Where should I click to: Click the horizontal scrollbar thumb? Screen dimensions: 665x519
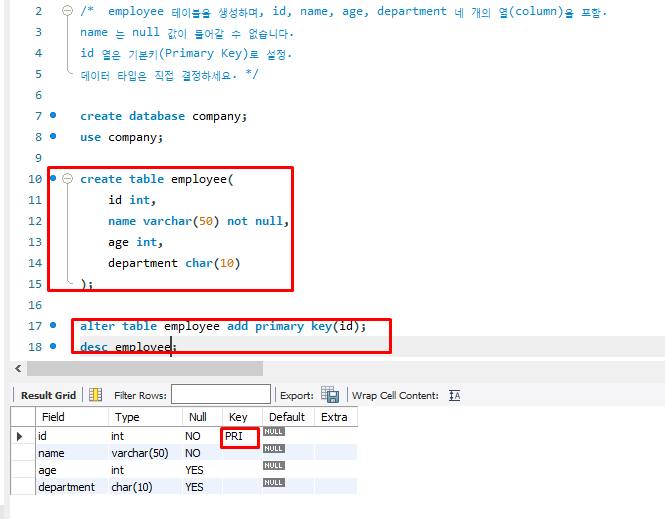145,368
